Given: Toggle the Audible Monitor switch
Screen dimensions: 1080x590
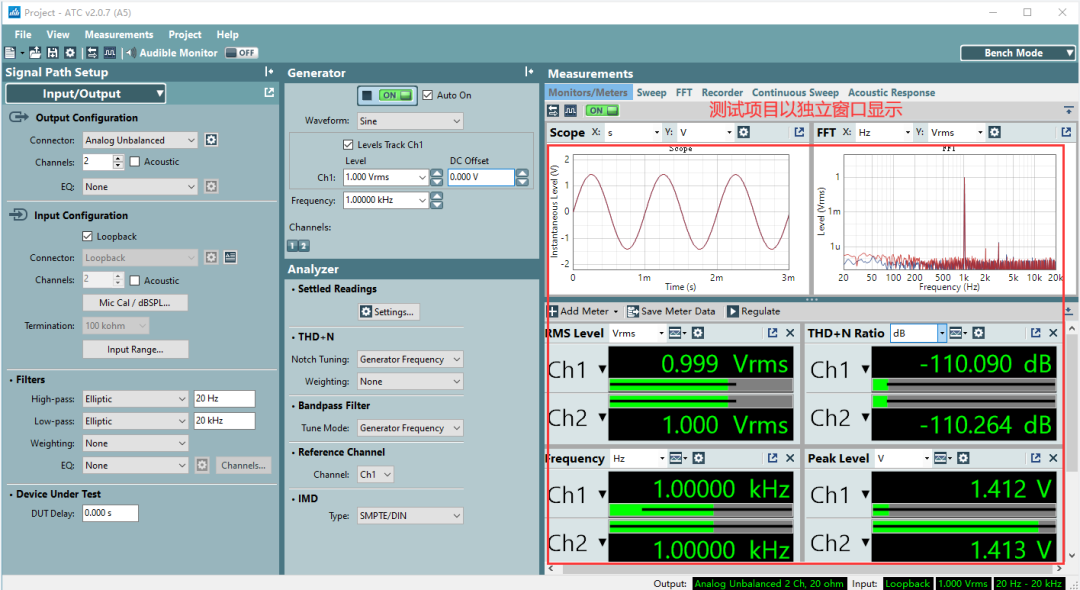Looking at the screenshot, I should (x=241, y=53).
